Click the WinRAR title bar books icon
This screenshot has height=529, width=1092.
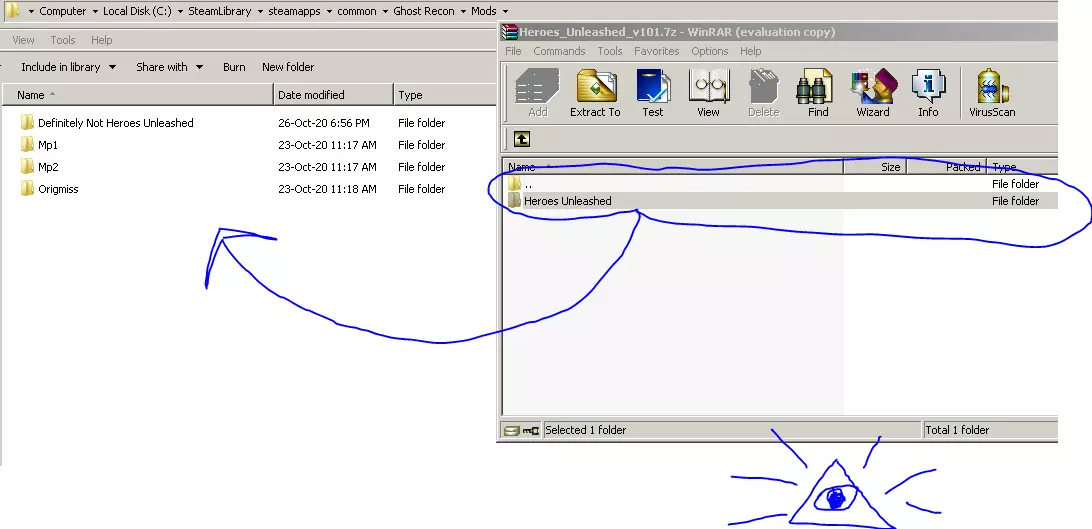click(510, 32)
